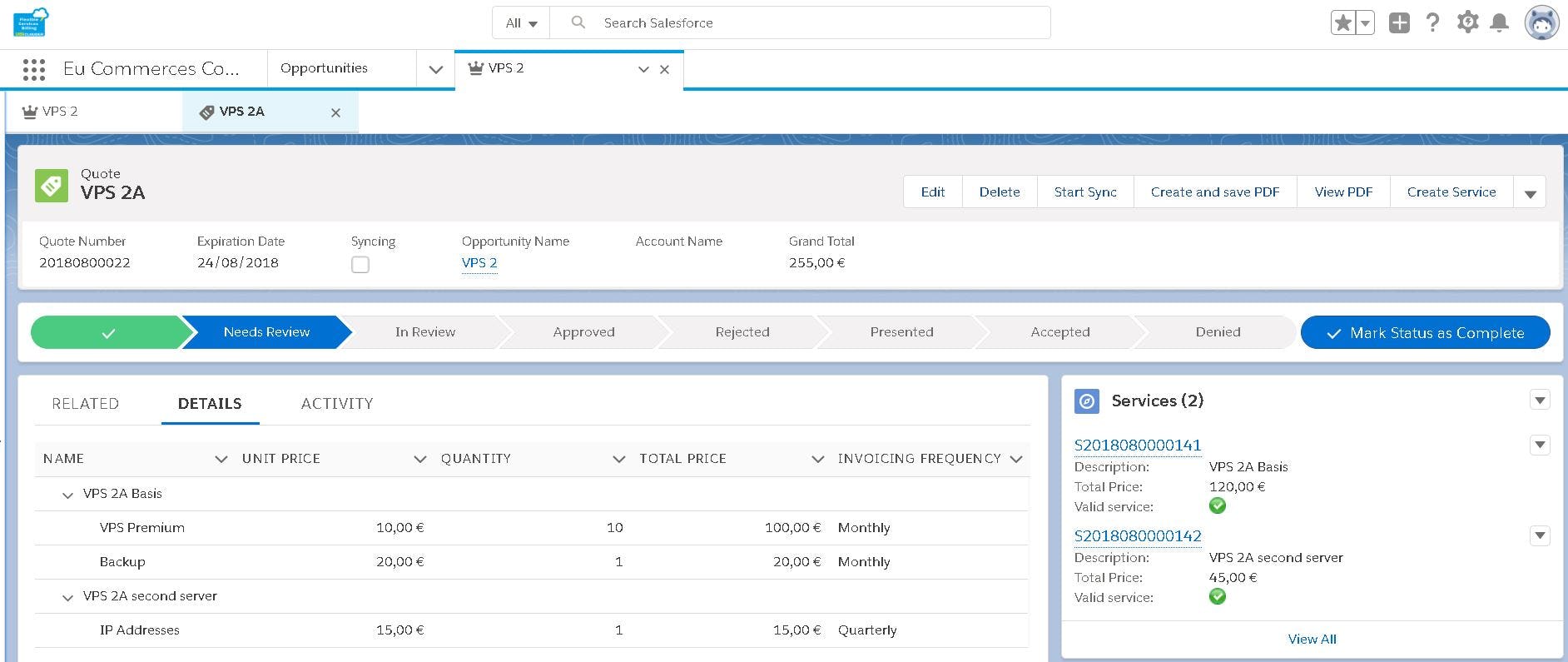Open the All search scope dropdown
1568x662 pixels.
click(521, 23)
